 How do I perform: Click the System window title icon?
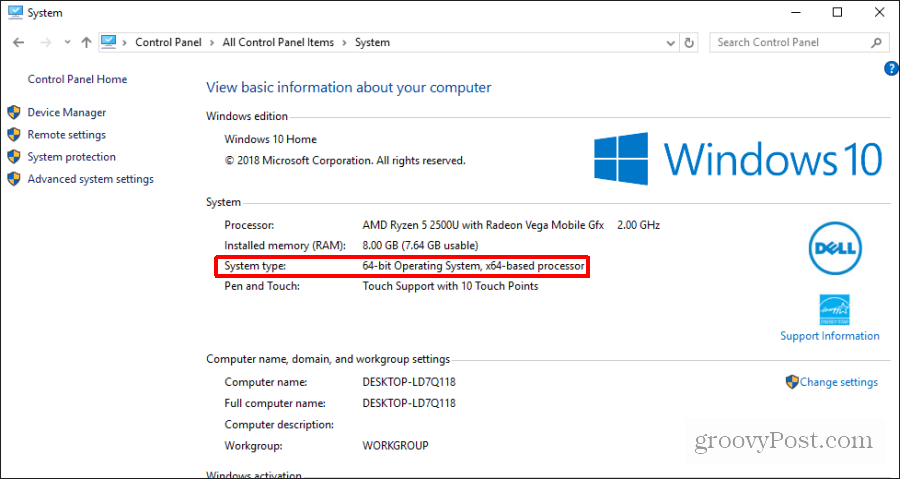click(x=15, y=12)
